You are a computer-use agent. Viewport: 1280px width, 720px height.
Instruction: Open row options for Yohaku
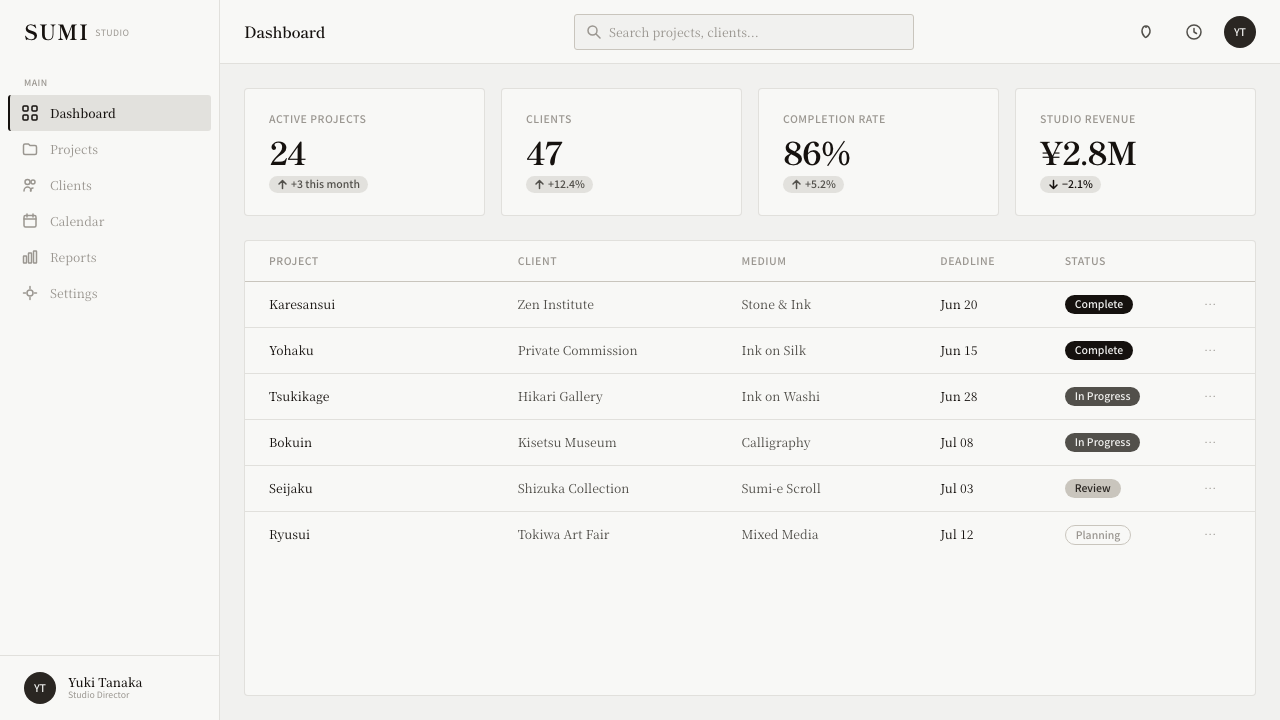[x=1210, y=350]
